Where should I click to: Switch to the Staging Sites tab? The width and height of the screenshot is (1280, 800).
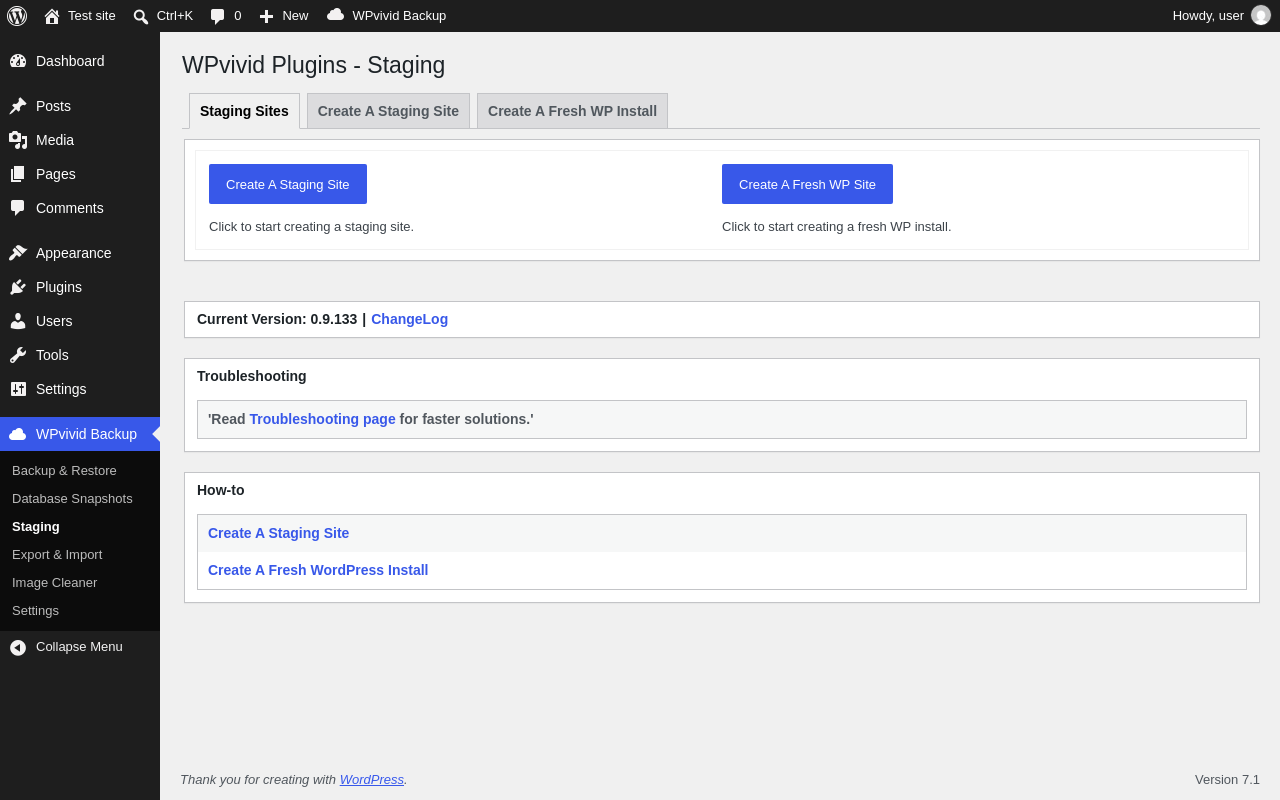click(244, 111)
